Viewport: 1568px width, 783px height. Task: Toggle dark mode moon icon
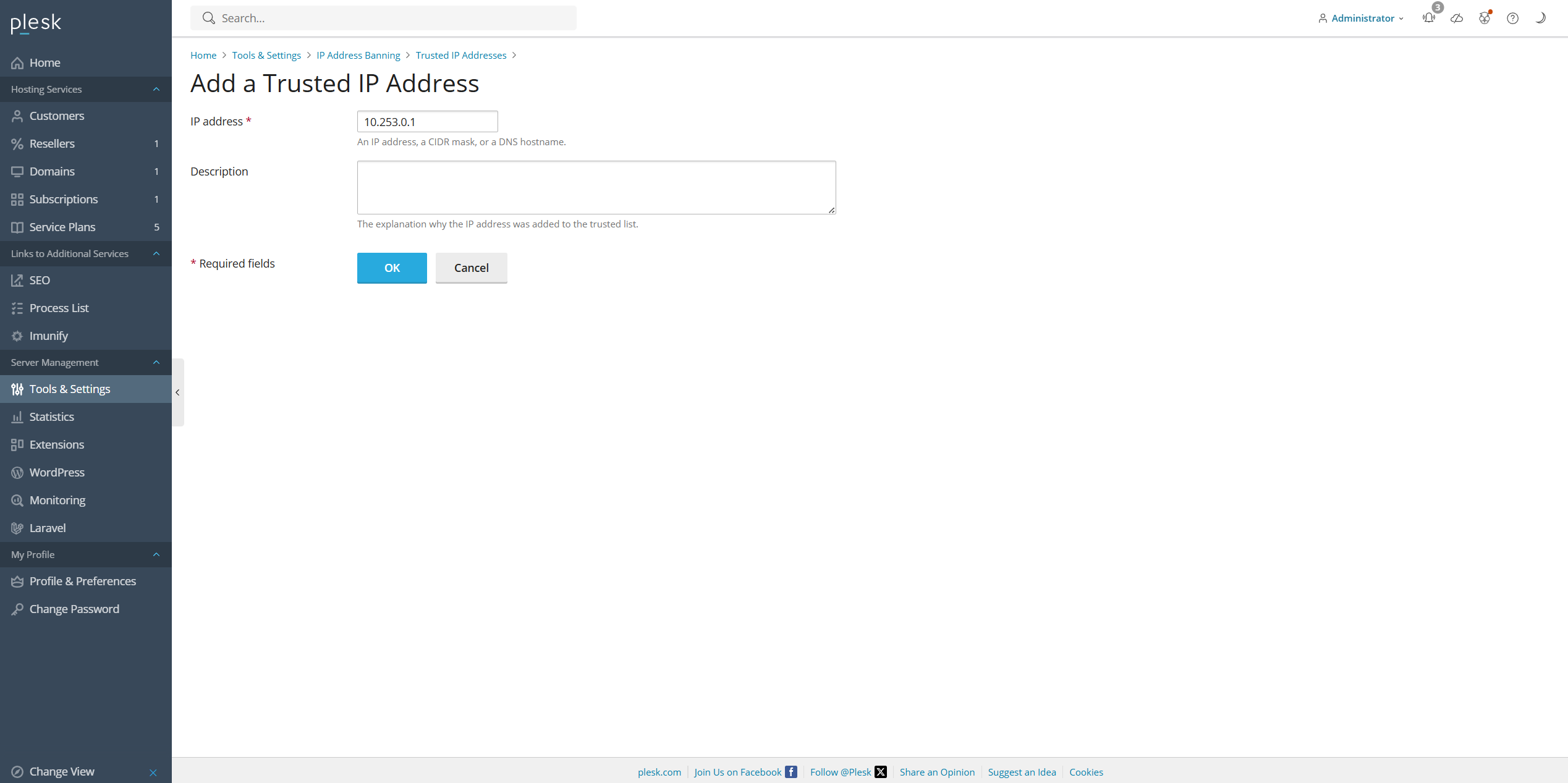click(x=1540, y=18)
